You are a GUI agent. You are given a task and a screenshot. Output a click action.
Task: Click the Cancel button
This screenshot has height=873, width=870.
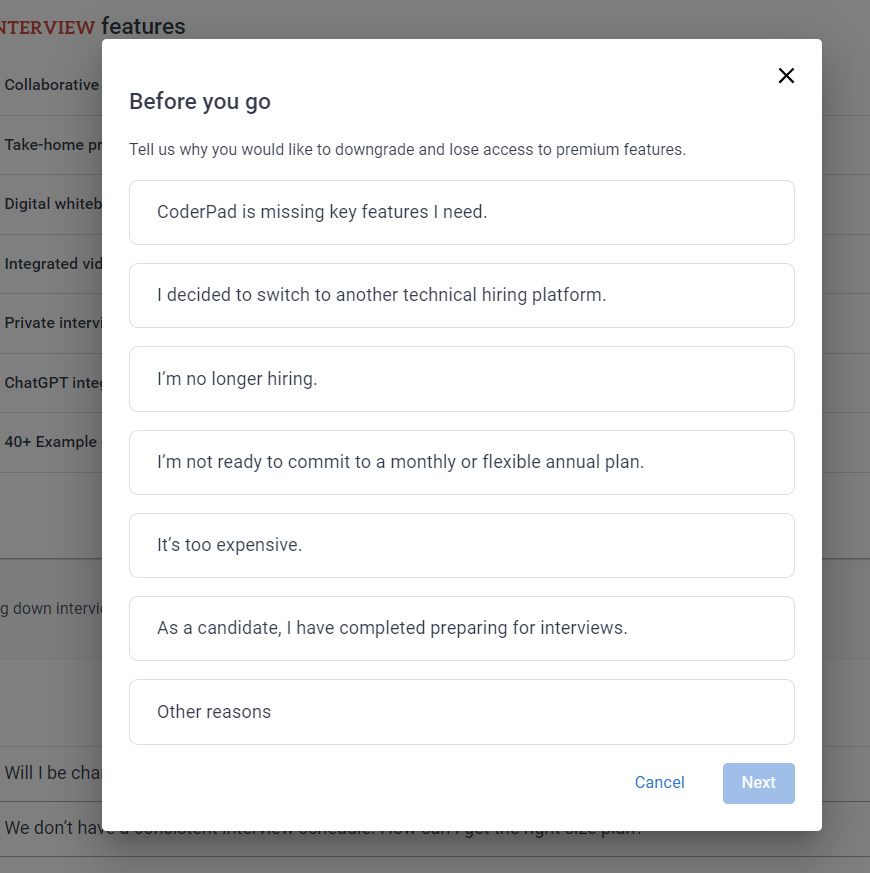click(659, 782)
